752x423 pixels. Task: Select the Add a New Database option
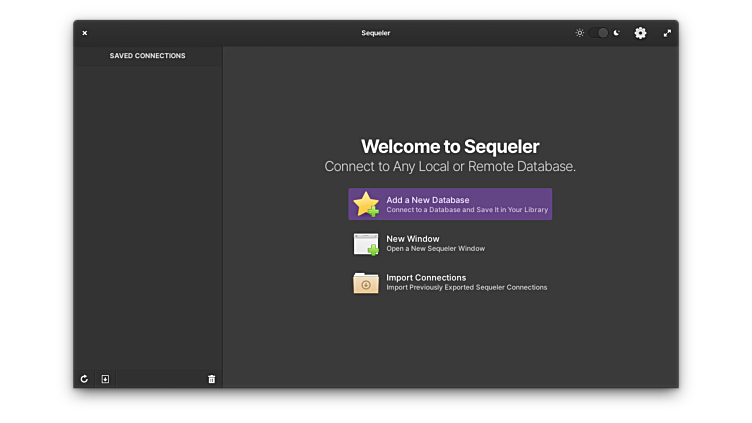pyautogui.click(x=450, y=204)
